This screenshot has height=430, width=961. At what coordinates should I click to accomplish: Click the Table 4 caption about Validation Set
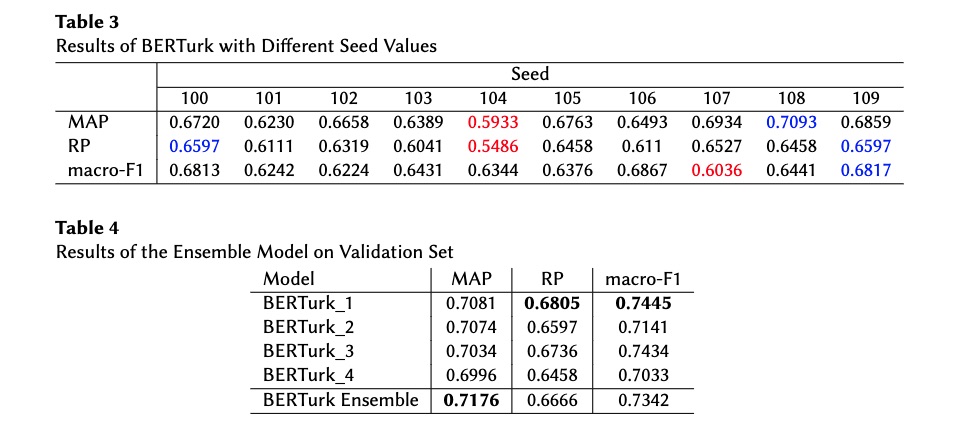(254, 252)
